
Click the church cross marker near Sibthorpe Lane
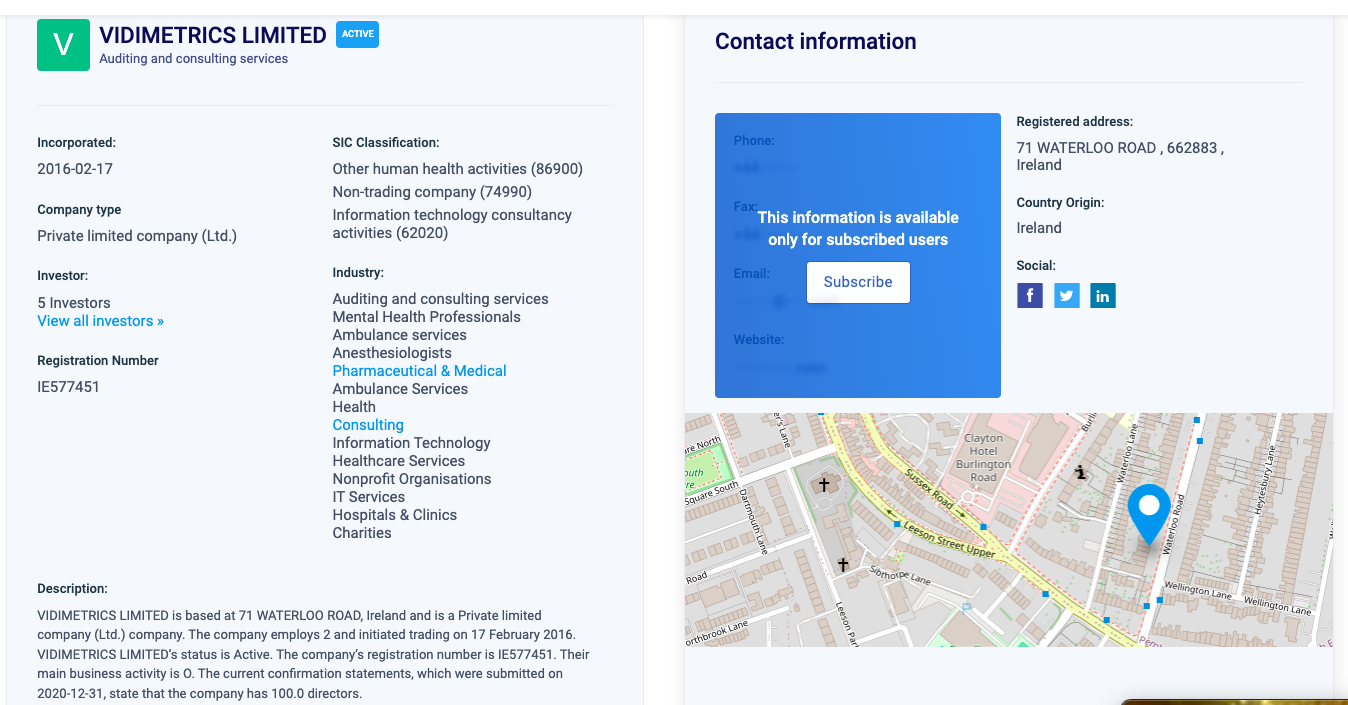click(x=843, y=565)
